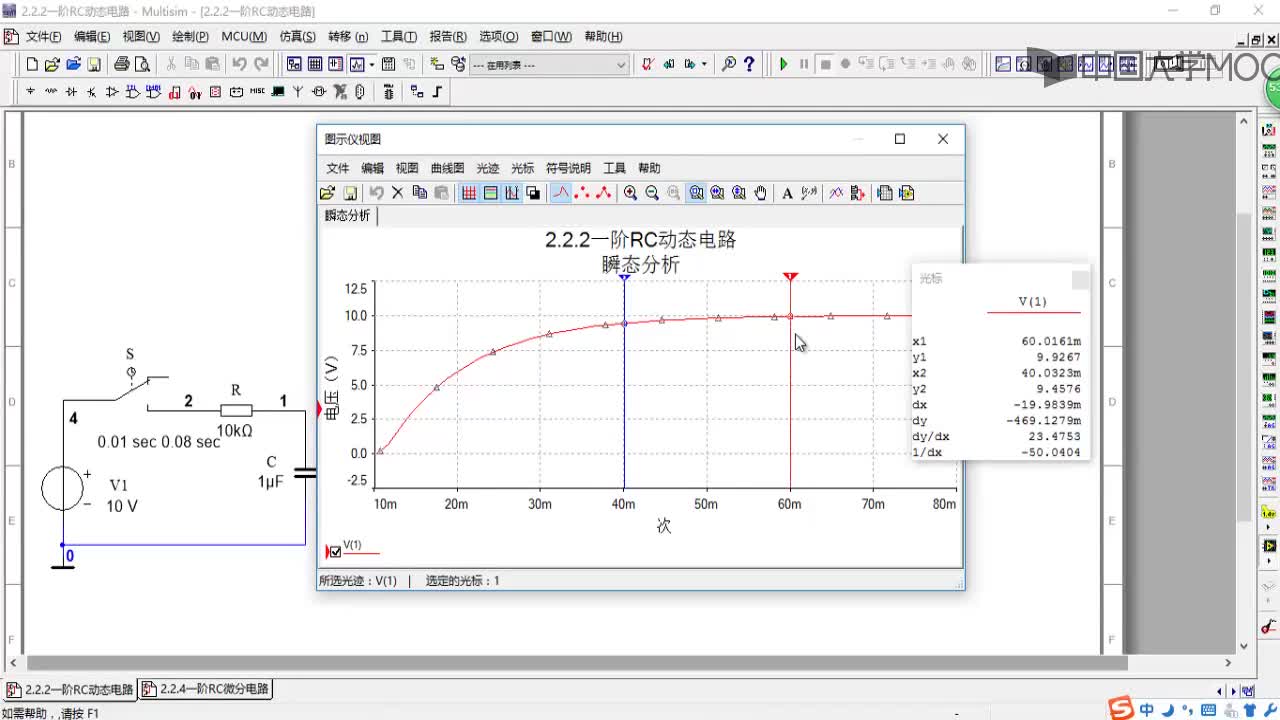Switch to 2.2.2一阶RC动态电路 tab

coord(69,689)
